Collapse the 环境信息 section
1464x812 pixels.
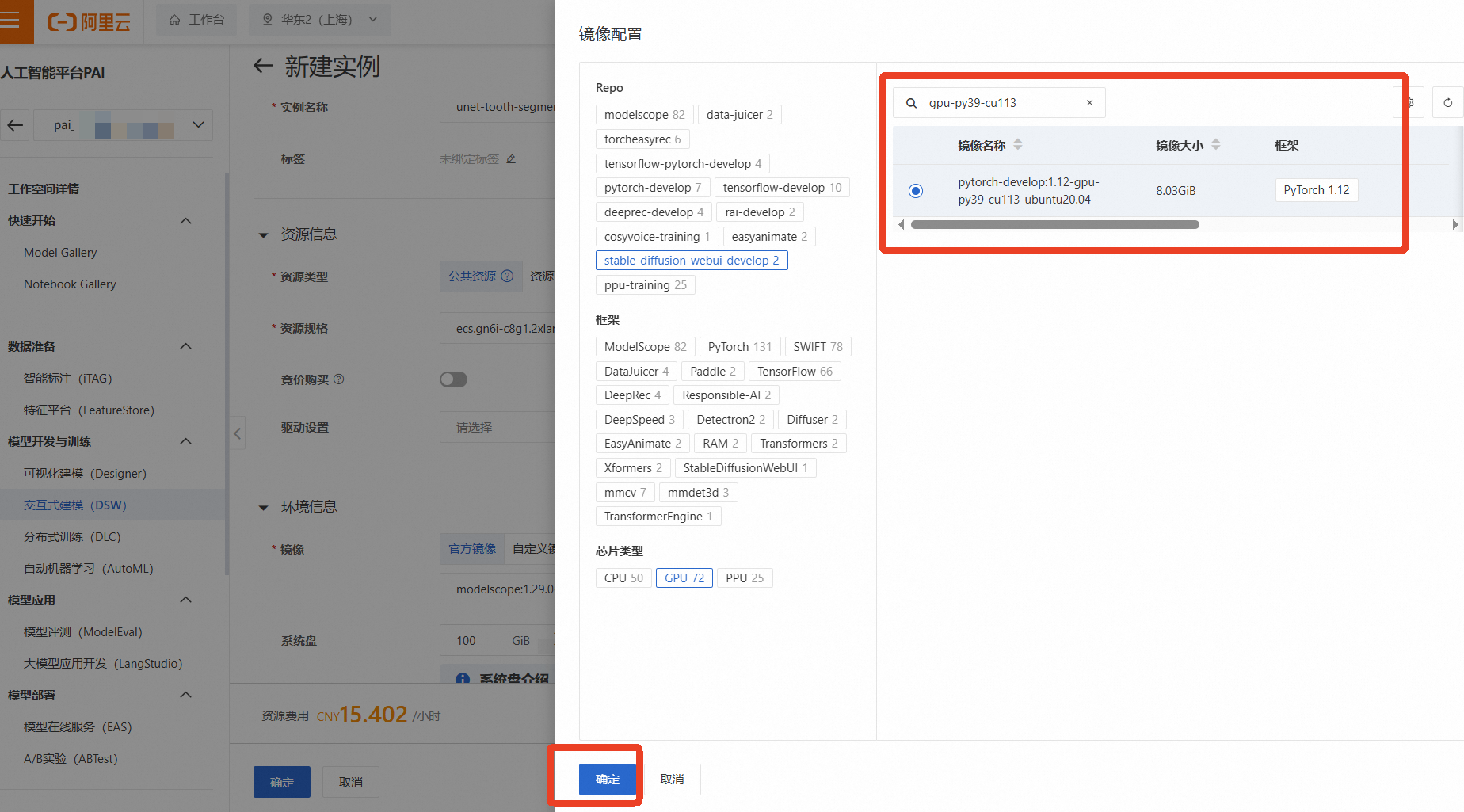pyautogui.click(x=264, y=508)
